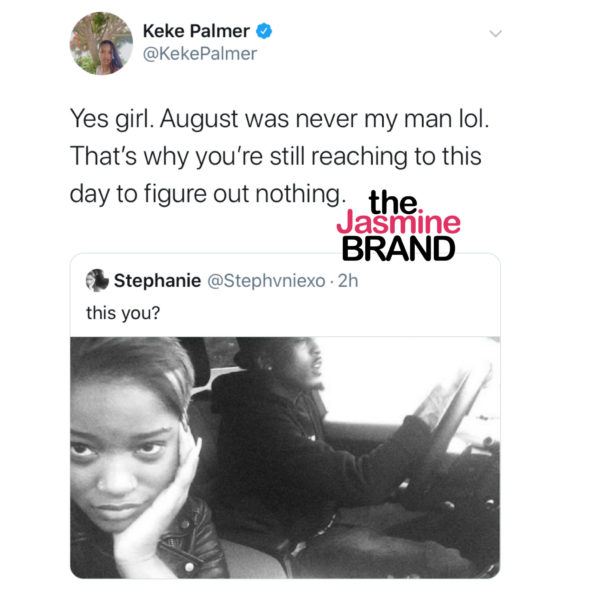
Task: Click the word "August" in the tweet
Action: click(200, 120)
